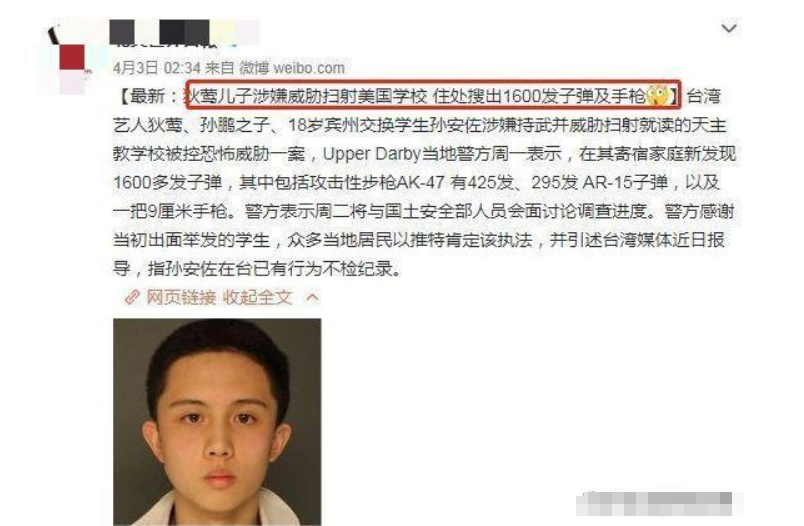Open the blurred username profile link
Screen dimensions: 804x526
click(x=185, y=32)
